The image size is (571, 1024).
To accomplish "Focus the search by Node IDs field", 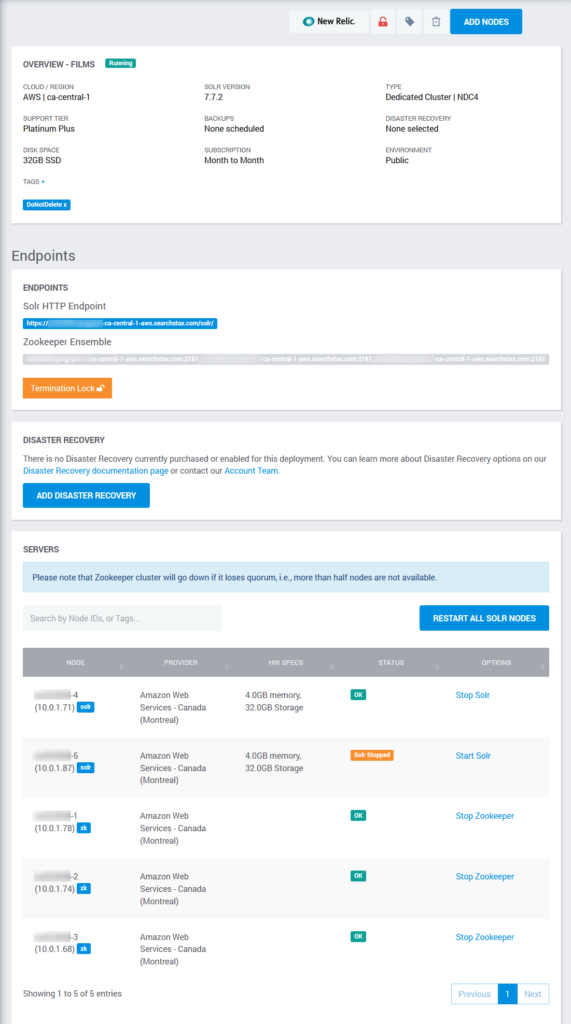I will (122, 618).
